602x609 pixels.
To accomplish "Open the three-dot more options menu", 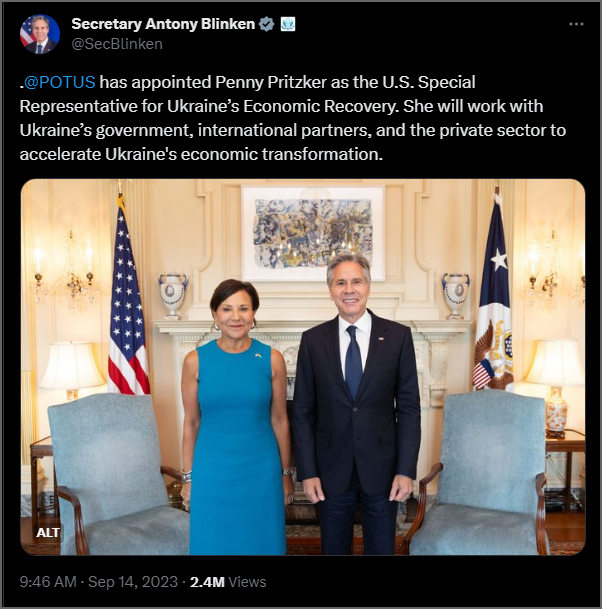I will coord(576,24).
